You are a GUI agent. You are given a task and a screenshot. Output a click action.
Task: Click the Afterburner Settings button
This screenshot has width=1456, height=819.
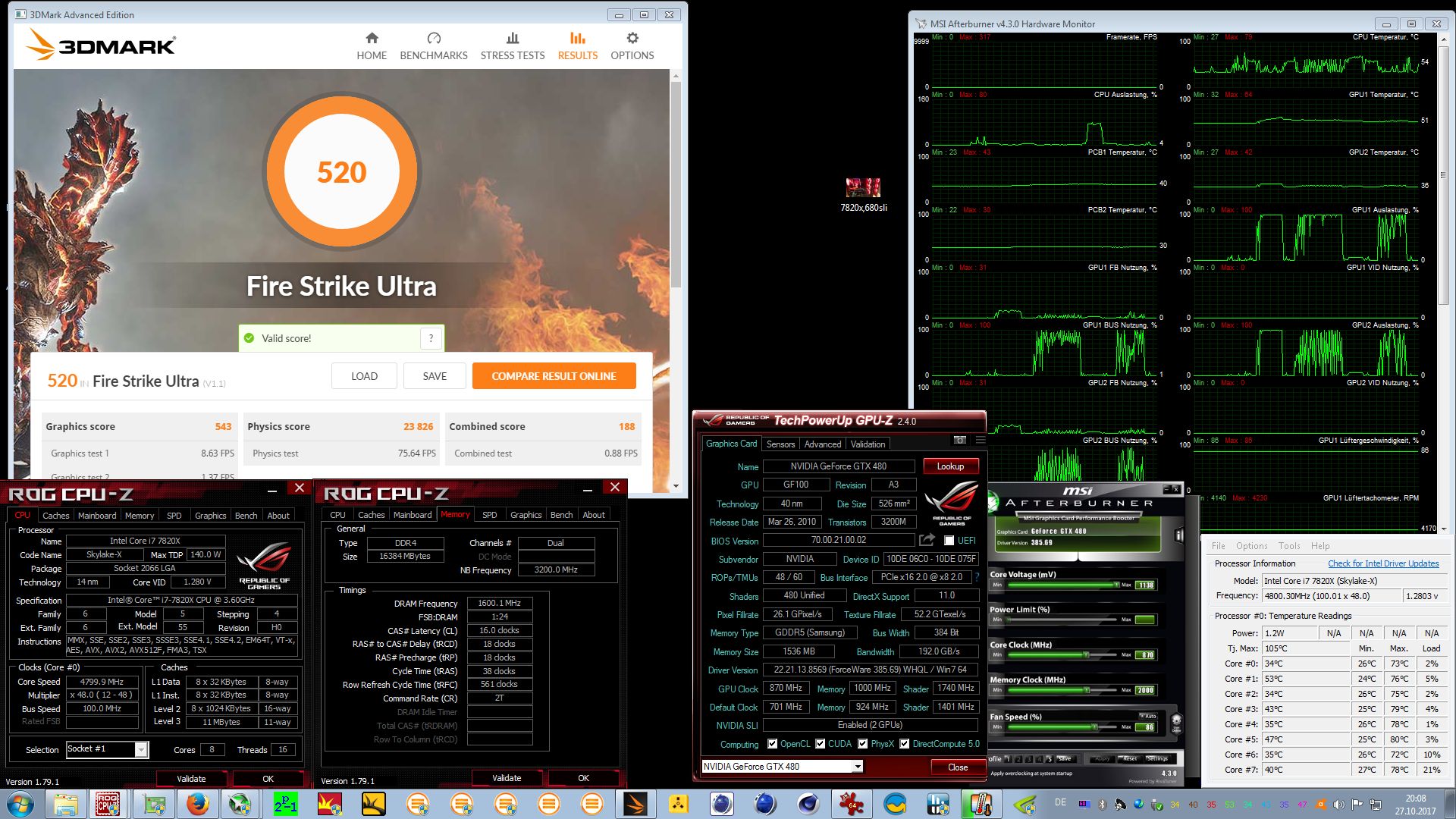(x=1157, y=758)
